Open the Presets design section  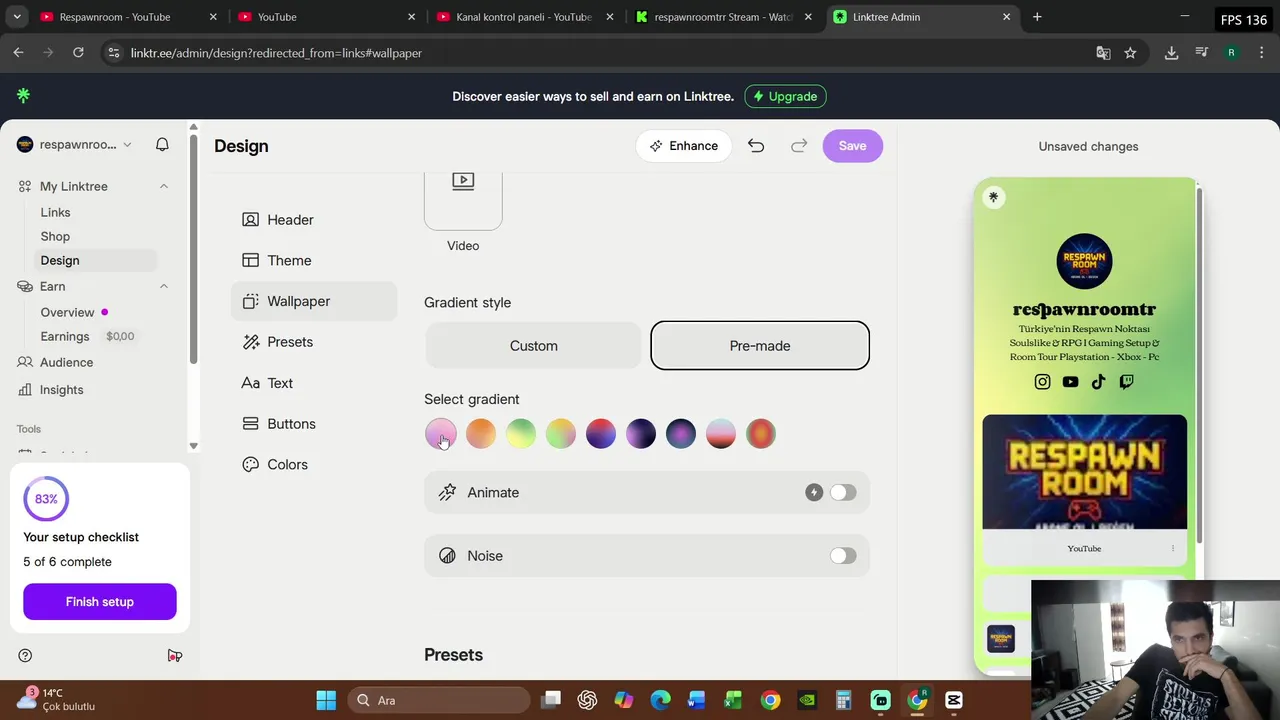click(x=314, y=342)
